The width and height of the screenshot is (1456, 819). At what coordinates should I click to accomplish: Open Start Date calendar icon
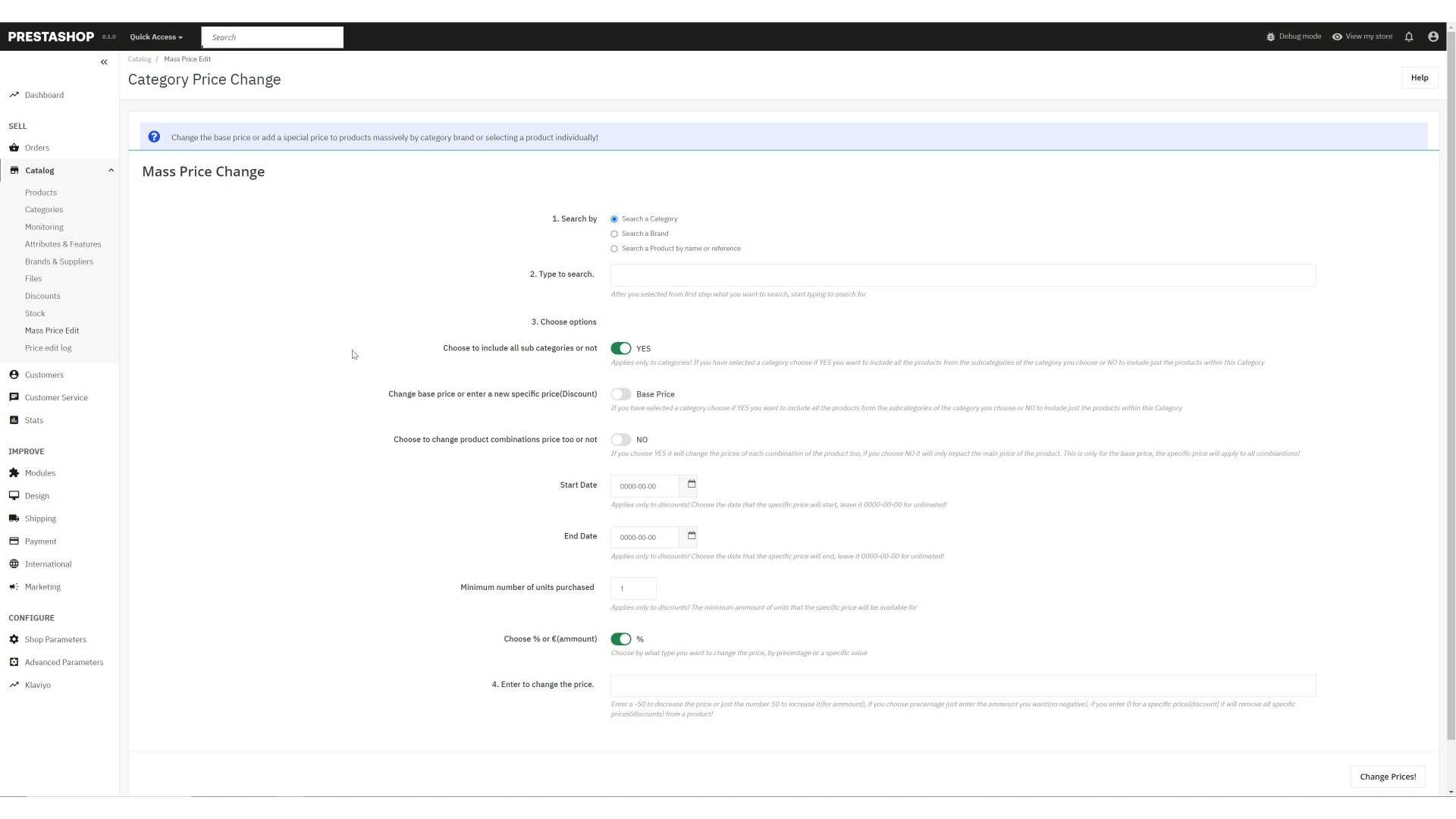click(x=691, y=485)
